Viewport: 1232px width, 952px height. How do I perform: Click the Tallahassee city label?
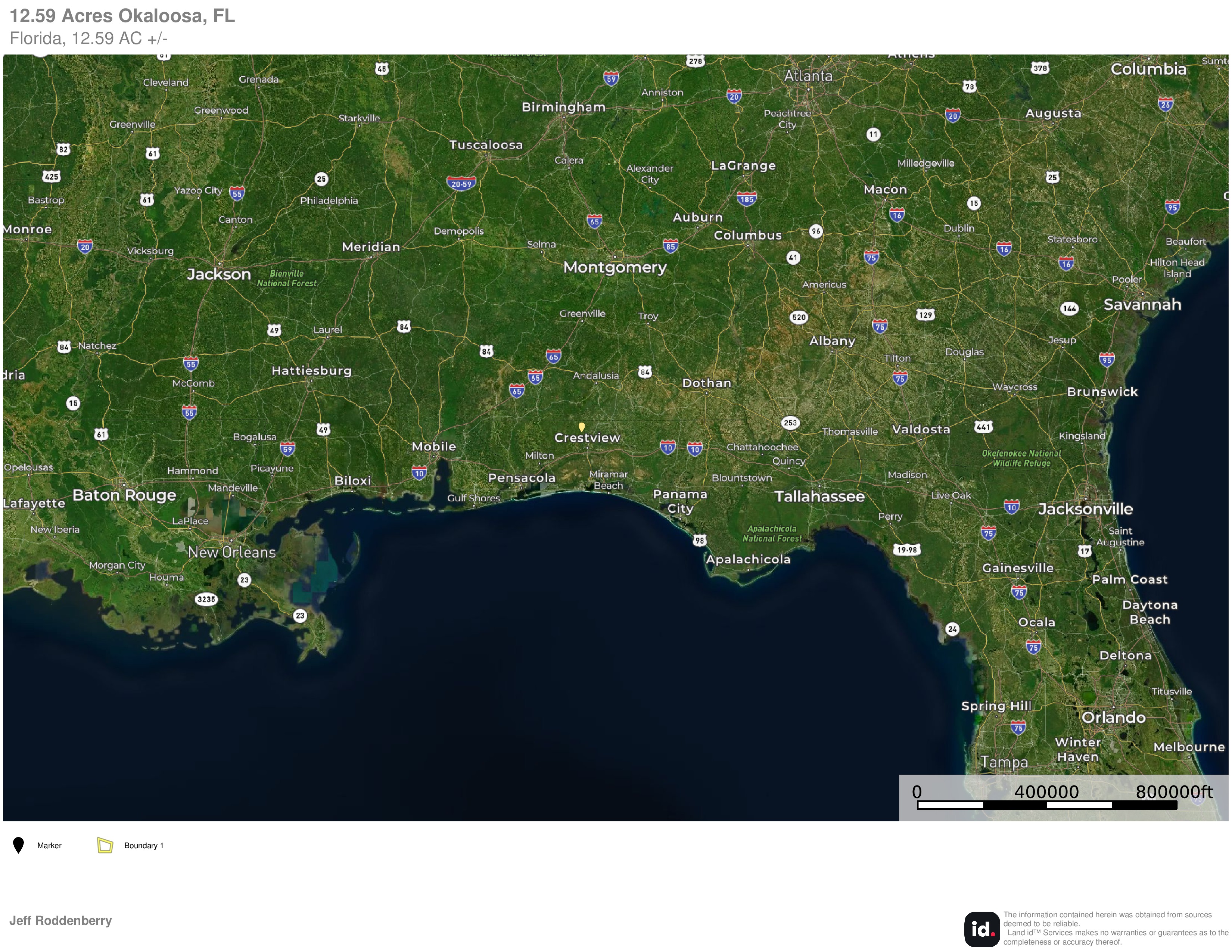click(819, 496)
